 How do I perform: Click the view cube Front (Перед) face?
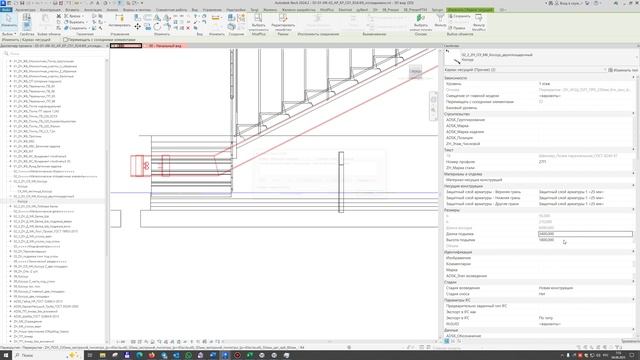click(416, 71)
